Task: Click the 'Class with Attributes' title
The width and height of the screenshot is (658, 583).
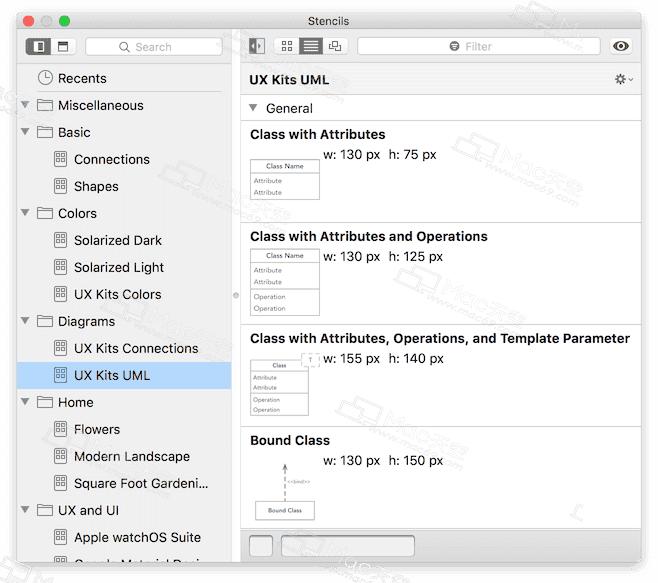Action: [x=318, y=134]
